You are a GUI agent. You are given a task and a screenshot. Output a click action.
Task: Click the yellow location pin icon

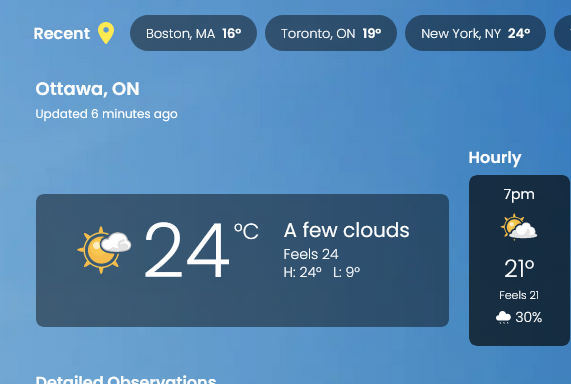[x=106, y=33]
